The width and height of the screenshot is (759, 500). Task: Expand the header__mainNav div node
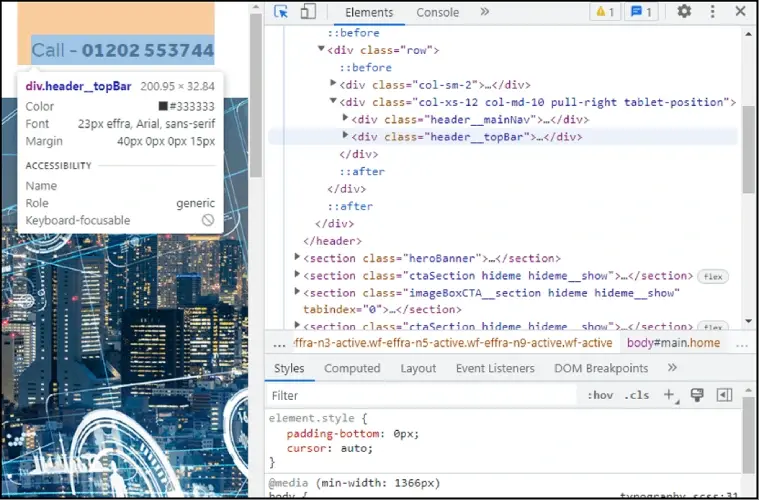[345, 118]
